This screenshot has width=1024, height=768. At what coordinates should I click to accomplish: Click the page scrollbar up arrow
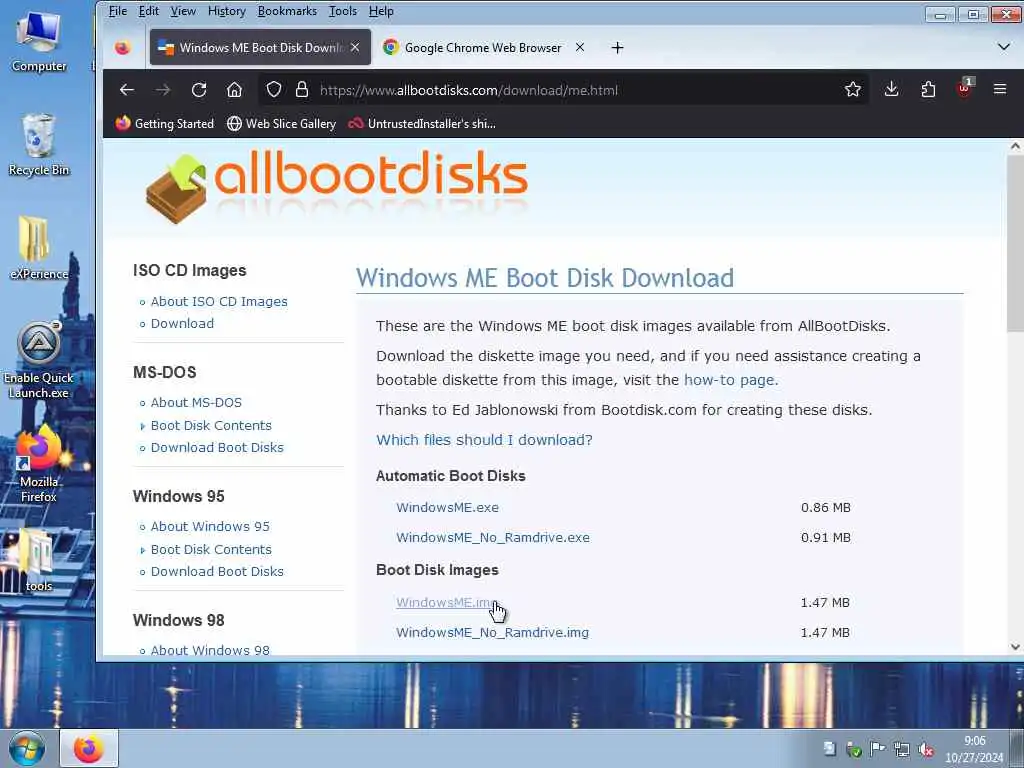[x=1015, y=146]
